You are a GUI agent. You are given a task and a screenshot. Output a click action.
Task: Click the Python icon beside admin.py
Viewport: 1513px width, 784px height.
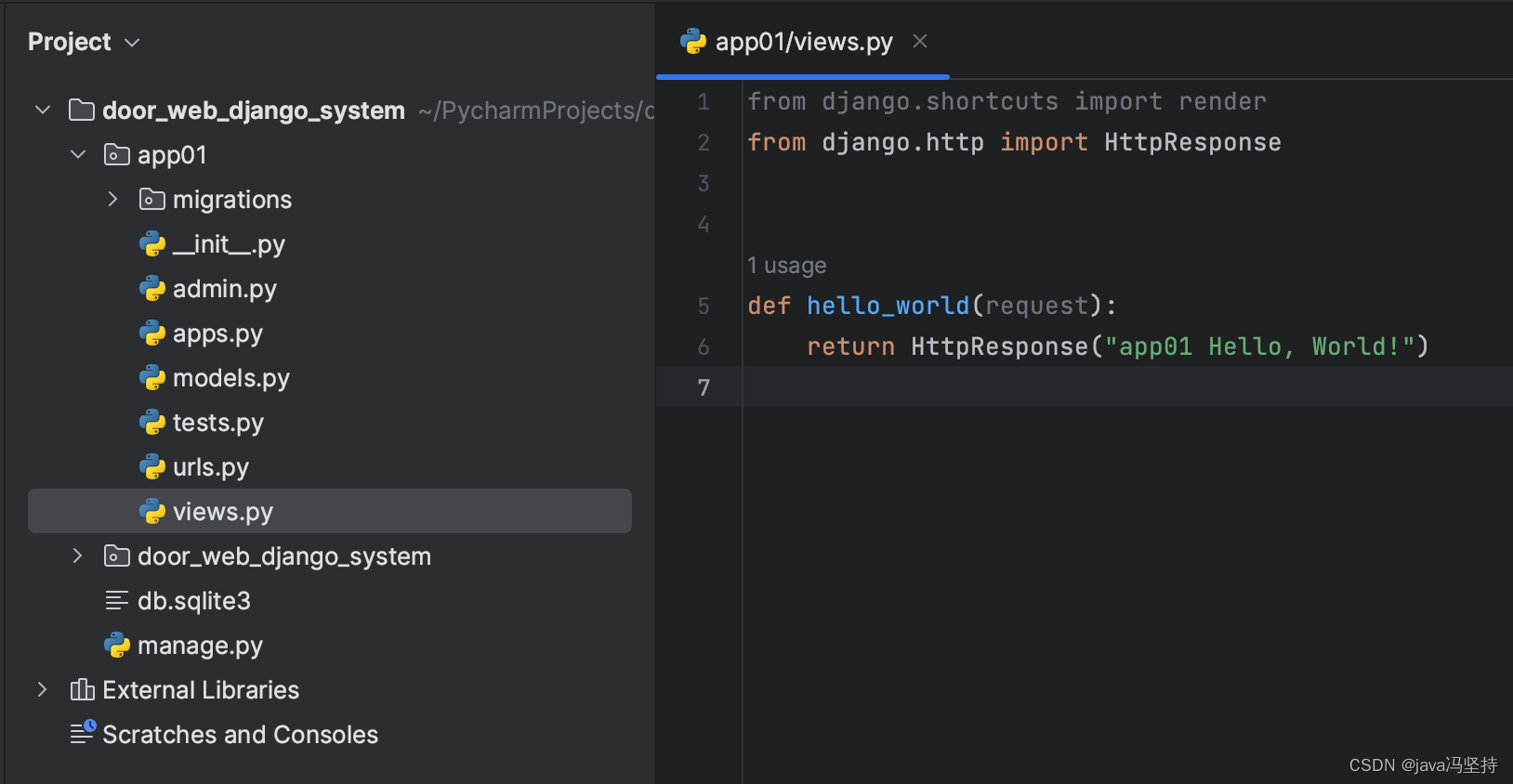click(152, 289)
